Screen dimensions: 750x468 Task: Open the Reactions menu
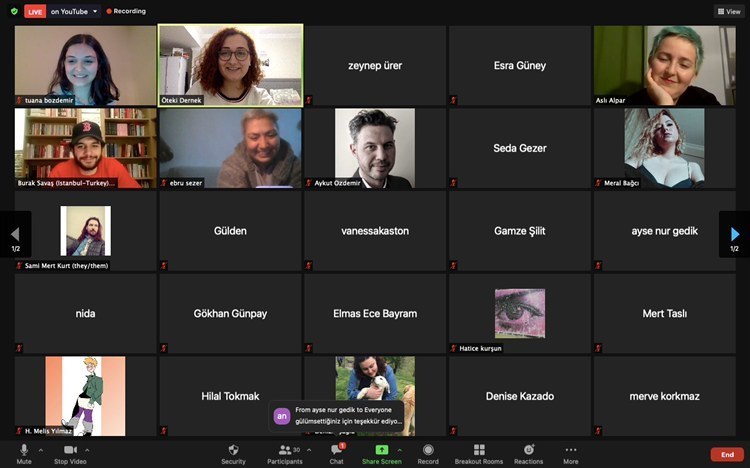coord(529,451)
